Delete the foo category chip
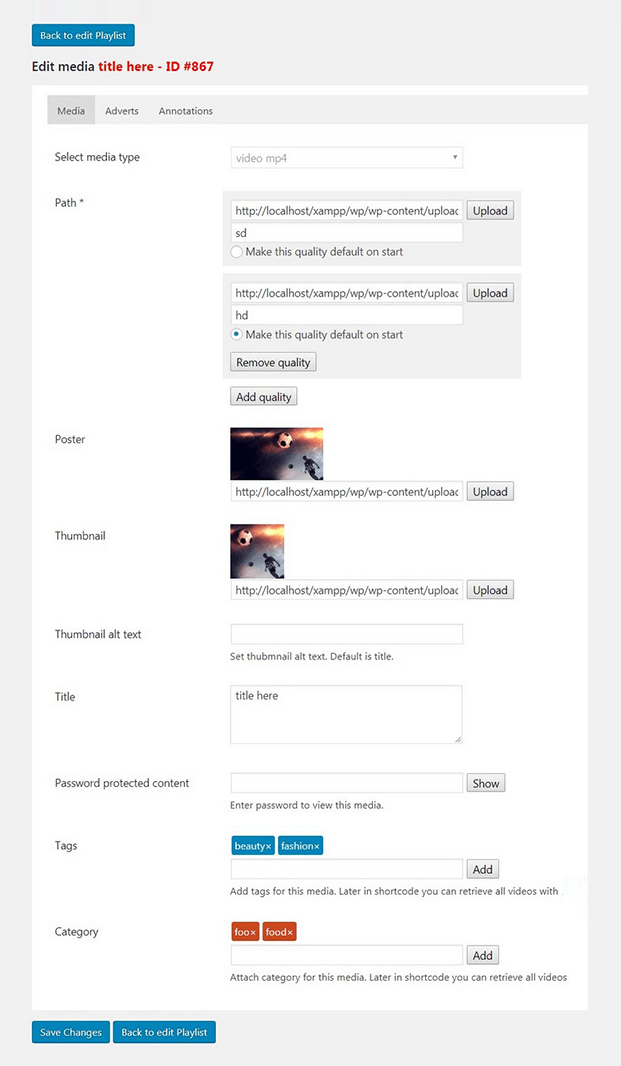The image size is (621, 1066). [x=253, y=932]
